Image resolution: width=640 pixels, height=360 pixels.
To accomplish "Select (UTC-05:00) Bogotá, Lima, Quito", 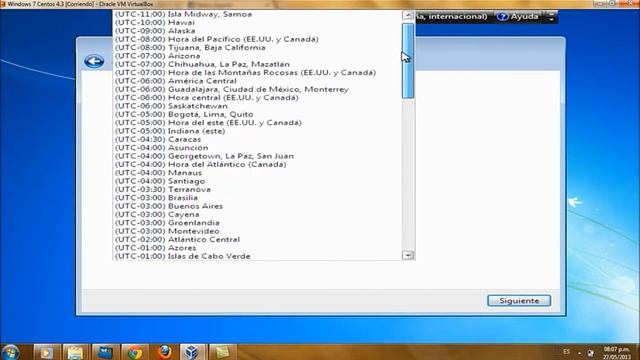I will click(x=257, y=115).
